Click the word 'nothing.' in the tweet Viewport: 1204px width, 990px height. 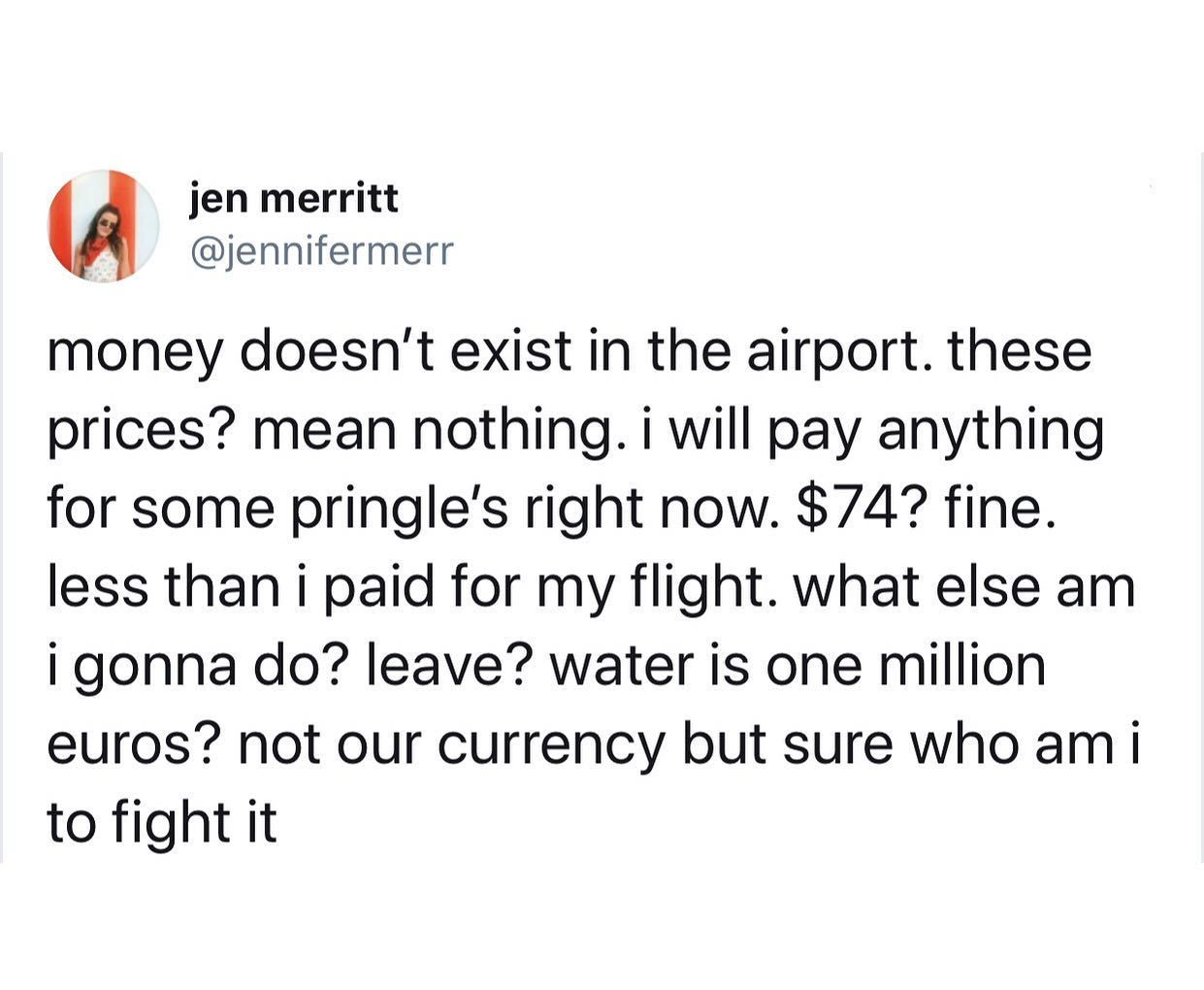[521, 431]
